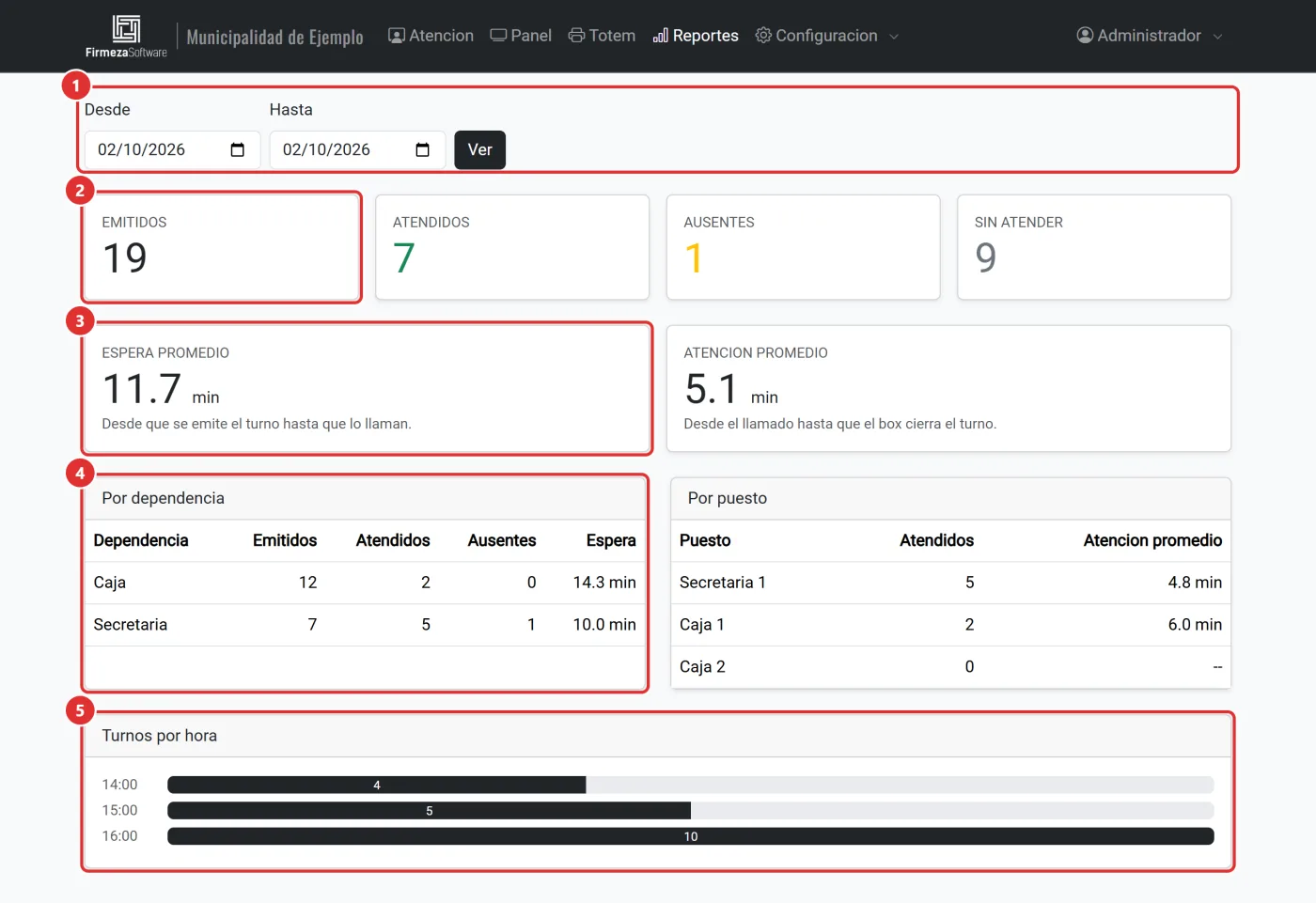Click the 14:00 hourly progress bar
Image resolution: width=1316 pixels, height=903 pixels.
pyautogui.click(x=691, y=785)
